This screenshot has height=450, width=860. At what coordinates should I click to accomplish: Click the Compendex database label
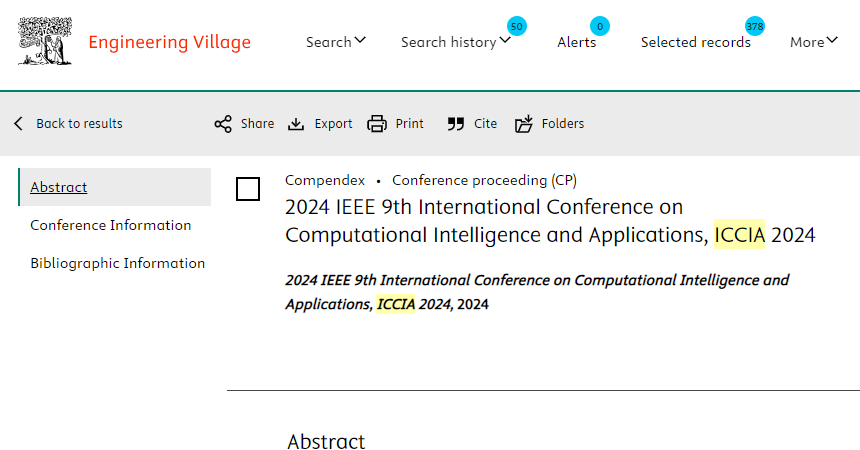325,180
